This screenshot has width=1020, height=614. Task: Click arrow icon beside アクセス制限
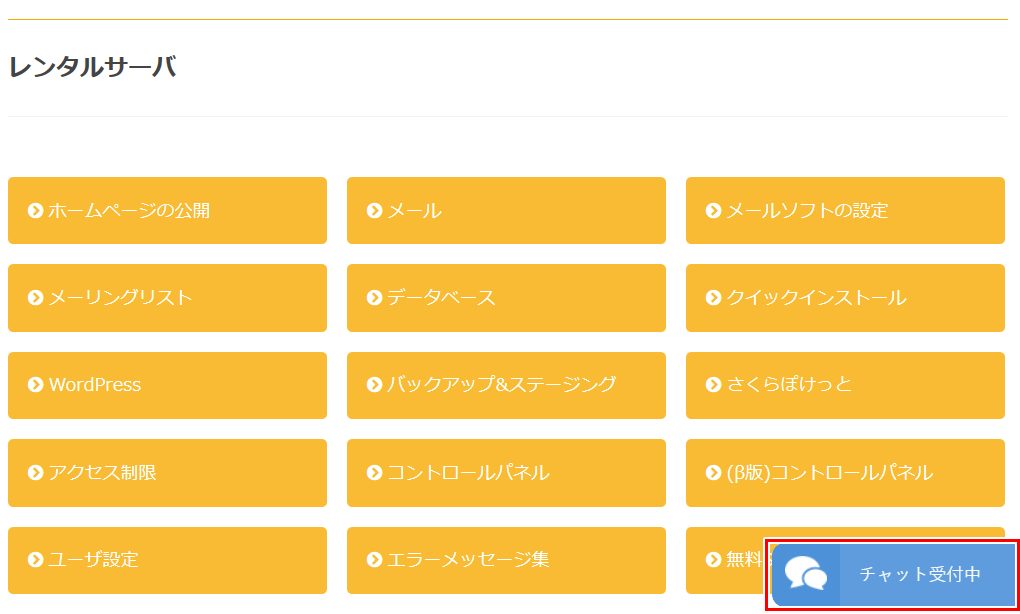coord(35,473)
